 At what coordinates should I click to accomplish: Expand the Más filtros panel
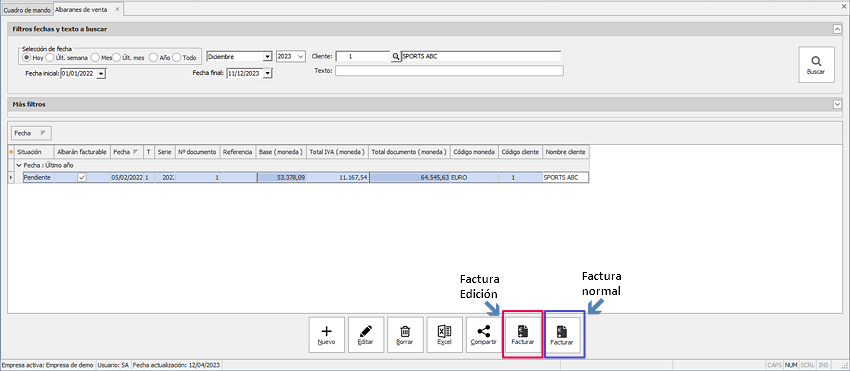[837, 104]
